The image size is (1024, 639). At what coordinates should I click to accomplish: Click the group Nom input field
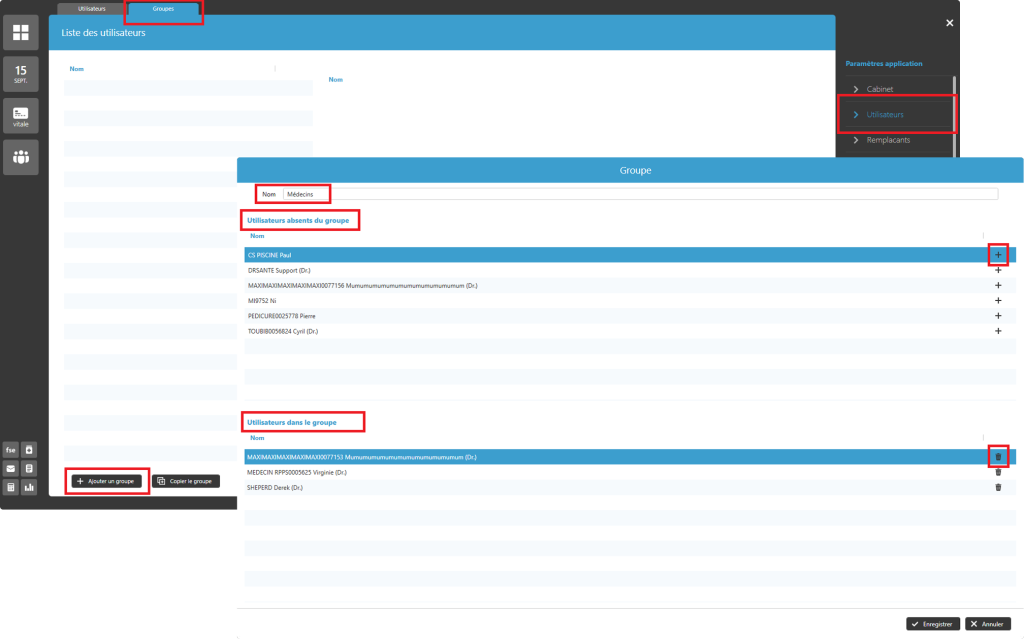point(640,194)
